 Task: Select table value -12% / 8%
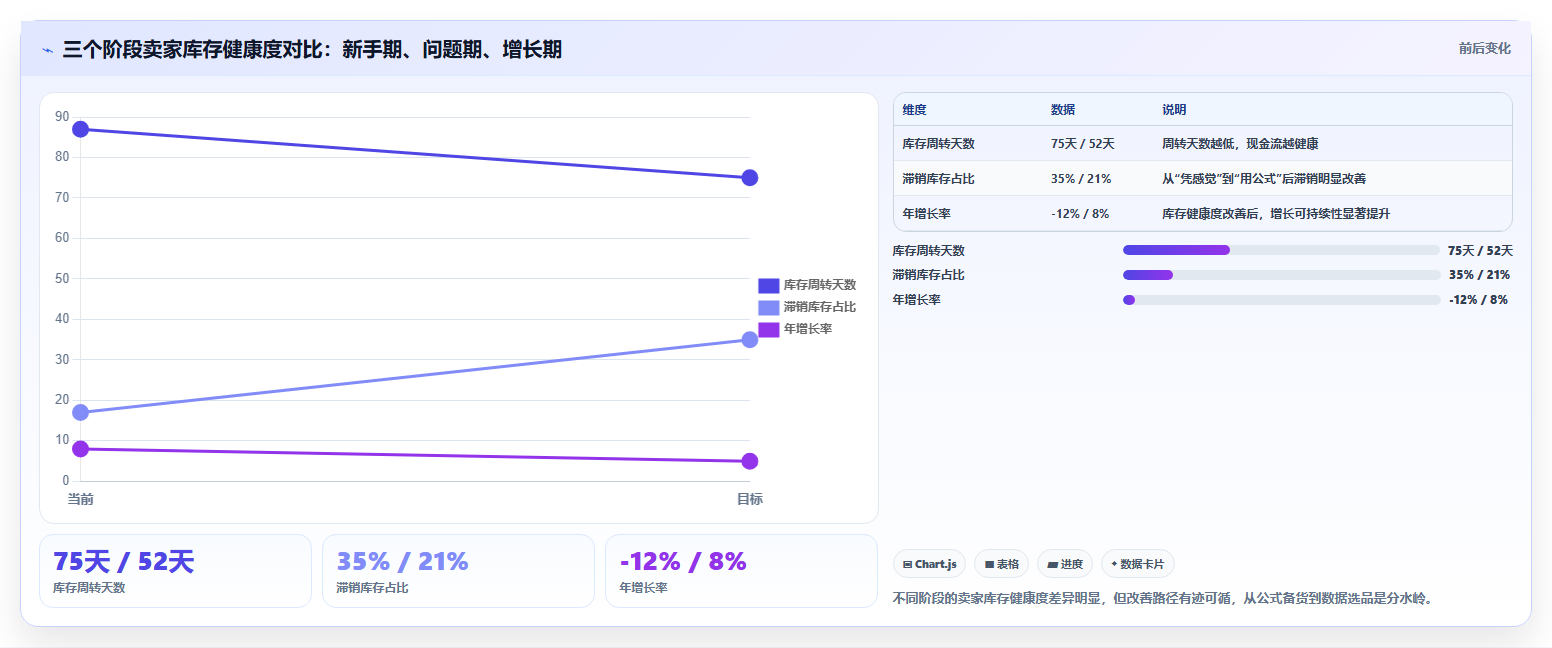(1080, 214)
